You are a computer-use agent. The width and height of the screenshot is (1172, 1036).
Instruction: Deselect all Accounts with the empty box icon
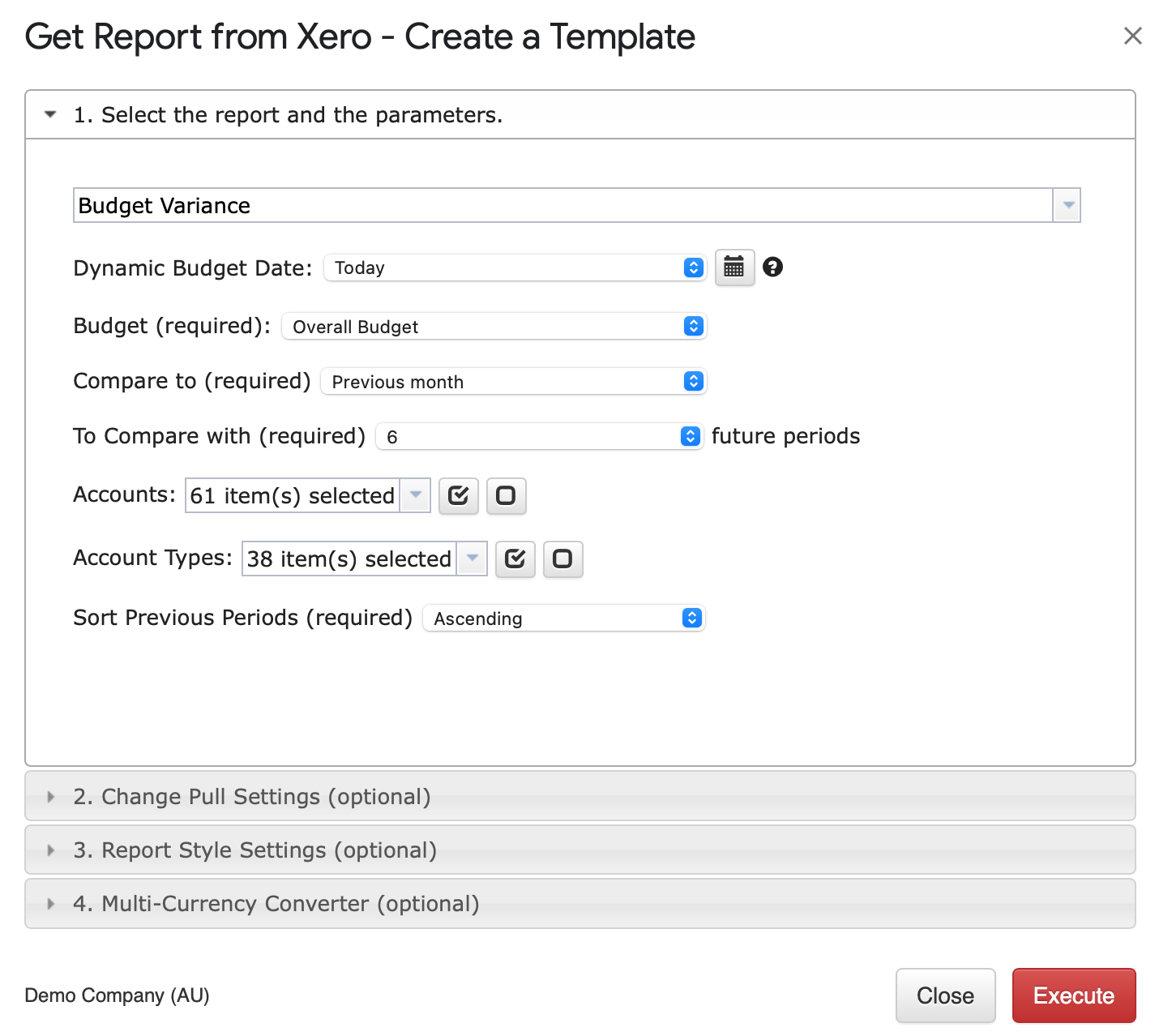tap(506, 496)
